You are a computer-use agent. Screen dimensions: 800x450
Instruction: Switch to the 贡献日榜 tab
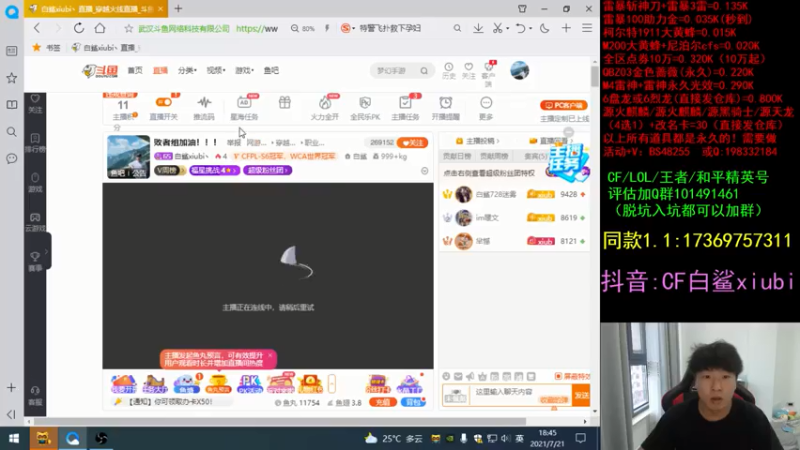457,156
